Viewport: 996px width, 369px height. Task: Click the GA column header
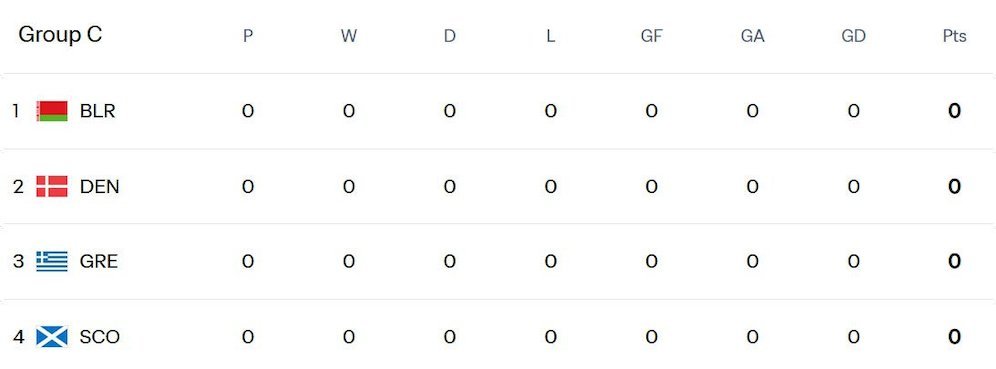pyautogui.click(x=752, y=36)
